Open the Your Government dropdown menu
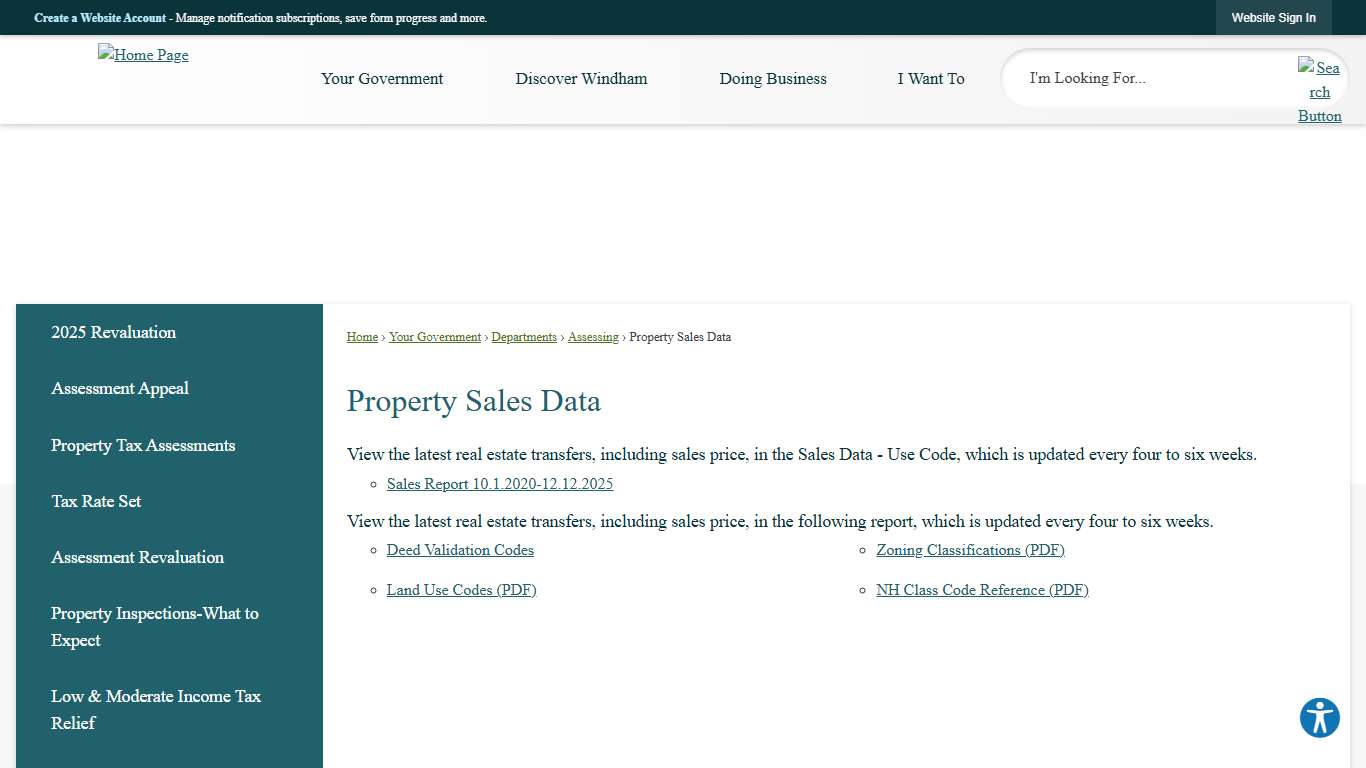The image size is (1366, 768). click(382, 79)
